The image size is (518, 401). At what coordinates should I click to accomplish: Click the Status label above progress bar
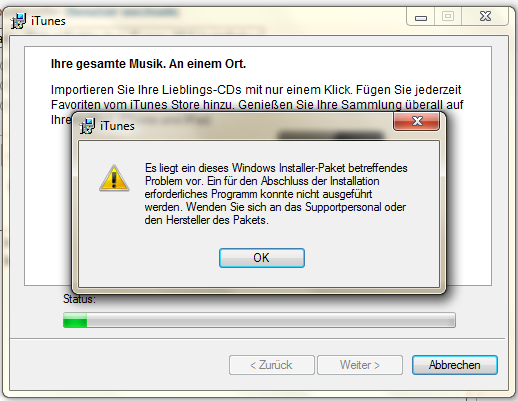click(x=79, y=299)
